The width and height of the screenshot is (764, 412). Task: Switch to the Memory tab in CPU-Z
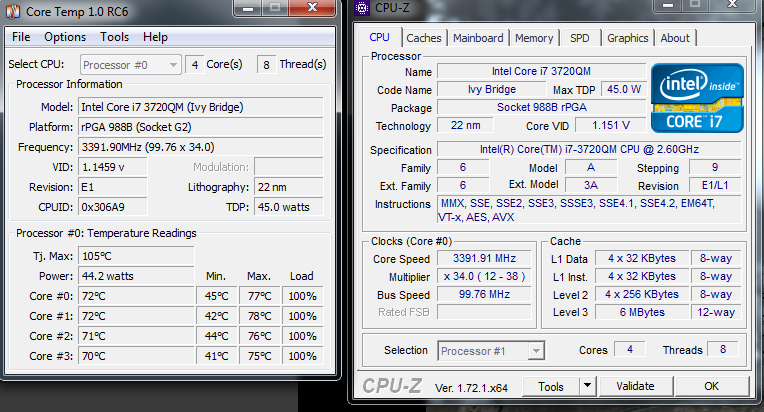click(x=534, y=38)
